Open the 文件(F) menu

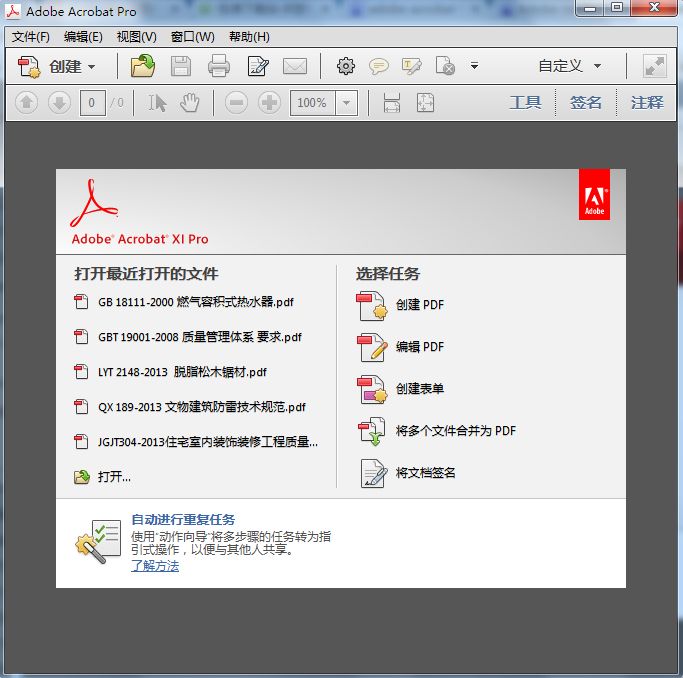pyautogui.click(x=30, y=37)
